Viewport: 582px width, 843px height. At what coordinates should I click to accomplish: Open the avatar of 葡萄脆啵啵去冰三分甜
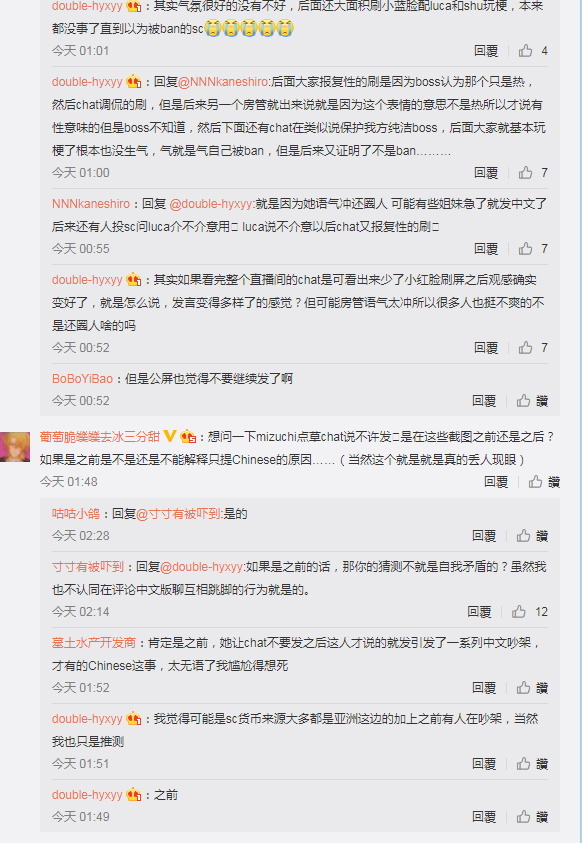(x=15, y=447)
